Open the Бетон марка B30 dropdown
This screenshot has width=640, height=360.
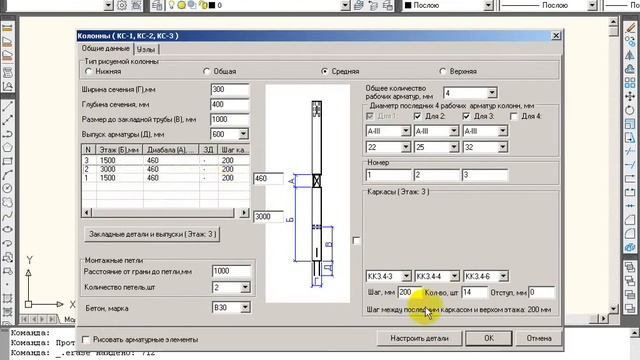pyautogui.click(x=245, y=307)
